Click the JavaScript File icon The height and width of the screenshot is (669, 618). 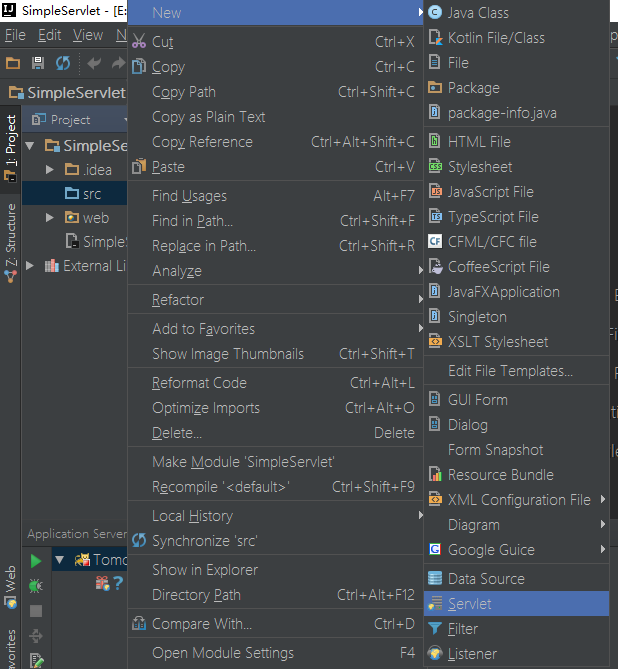click(435, 192)
